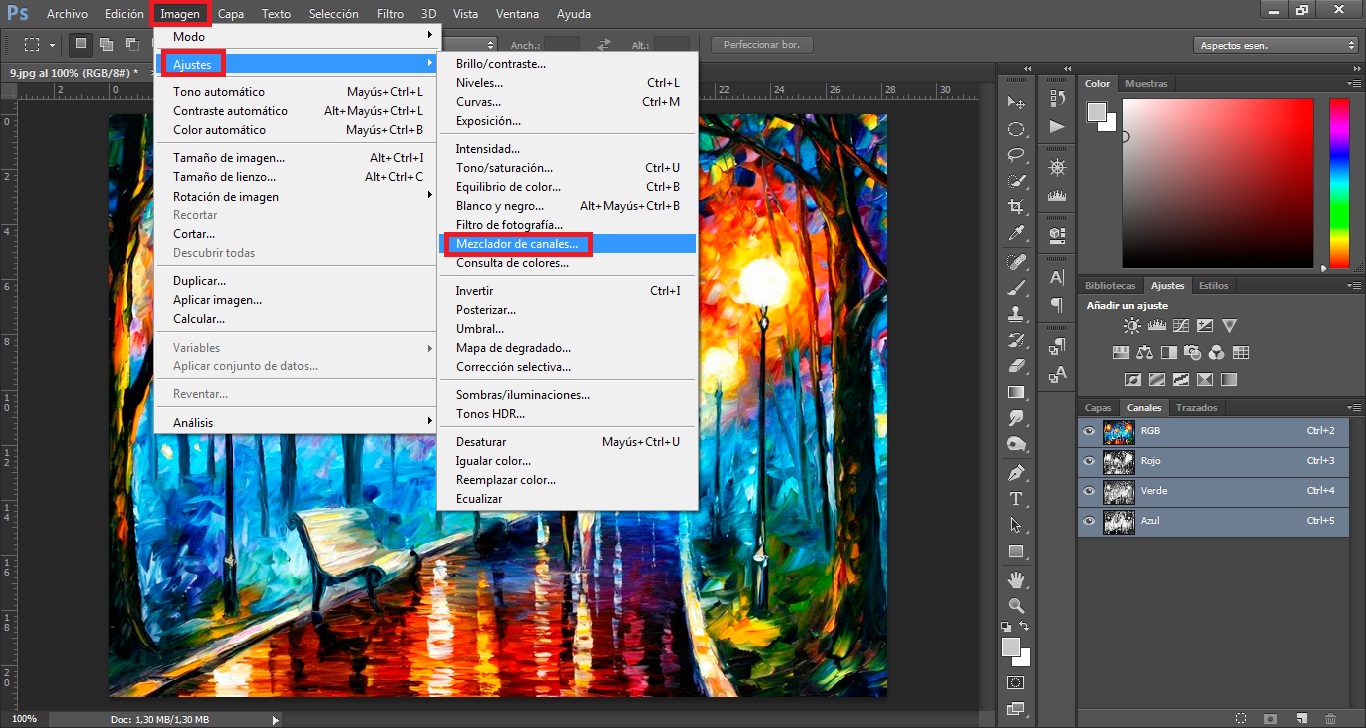Open the Color panel options menu
The height and width of the screenshot is (728, 1366).
[x=1355, y=84]
